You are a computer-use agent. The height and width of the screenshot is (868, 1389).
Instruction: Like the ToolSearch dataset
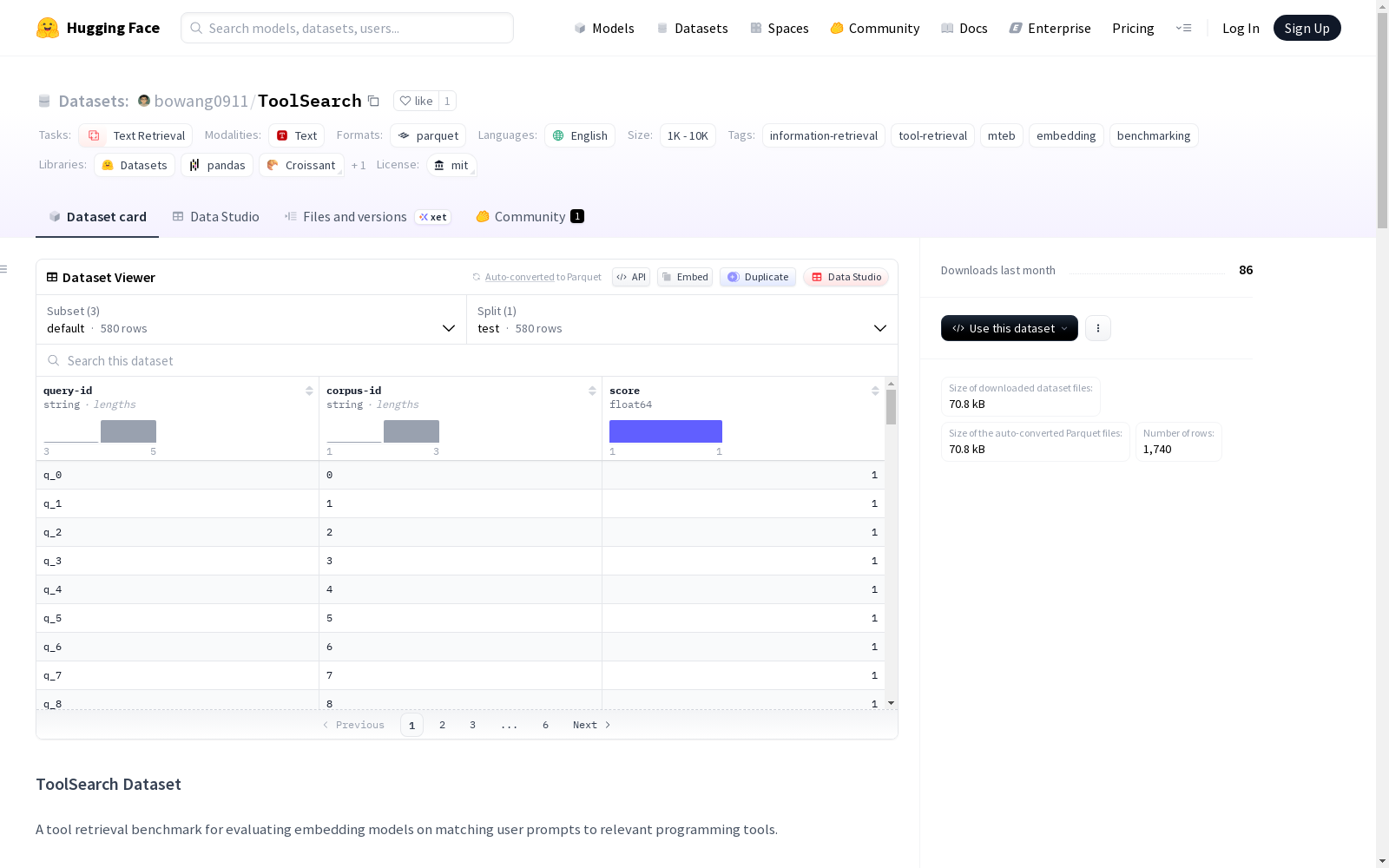pyautogui.click(x=416, y=101)
